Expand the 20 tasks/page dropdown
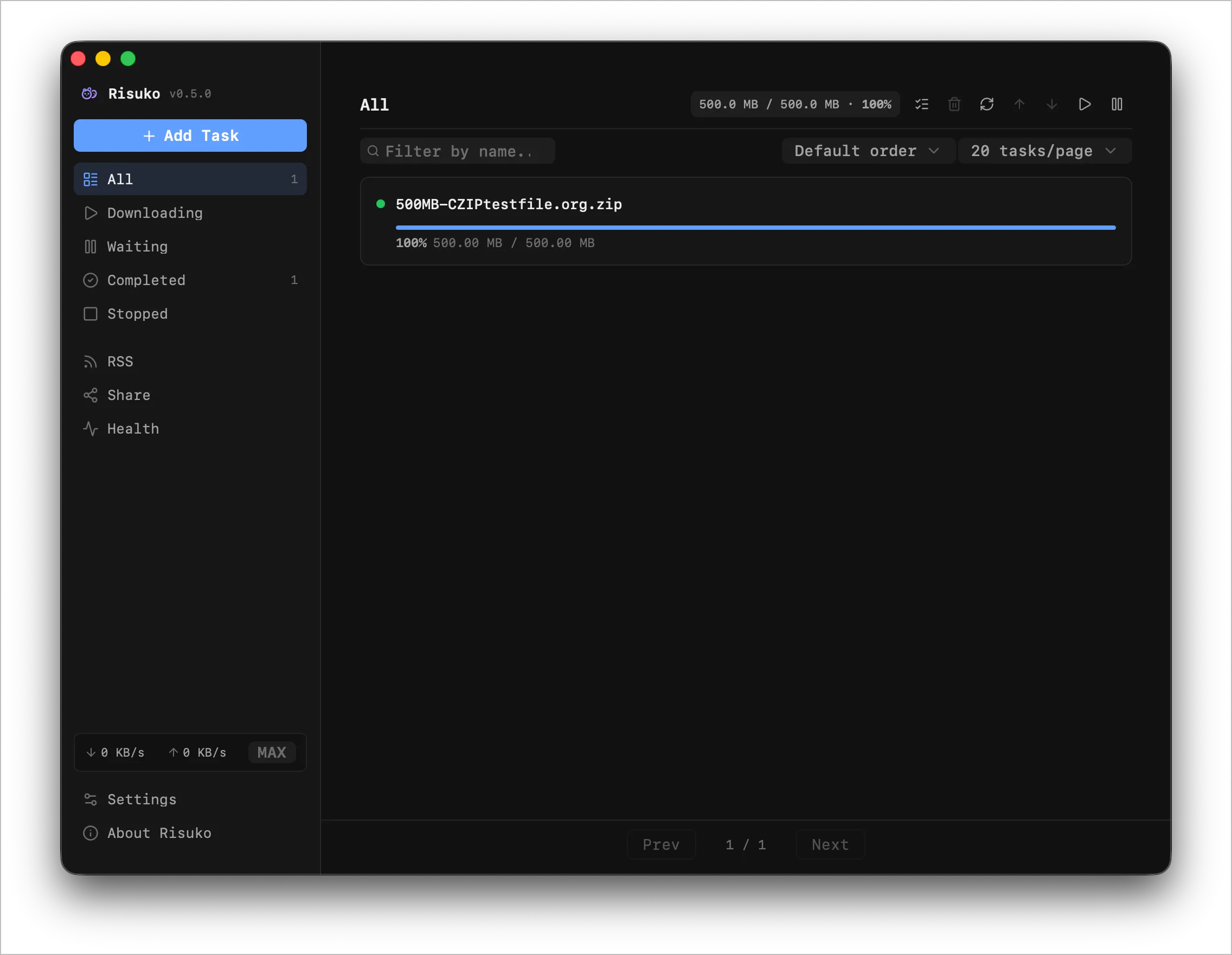 1044,151
